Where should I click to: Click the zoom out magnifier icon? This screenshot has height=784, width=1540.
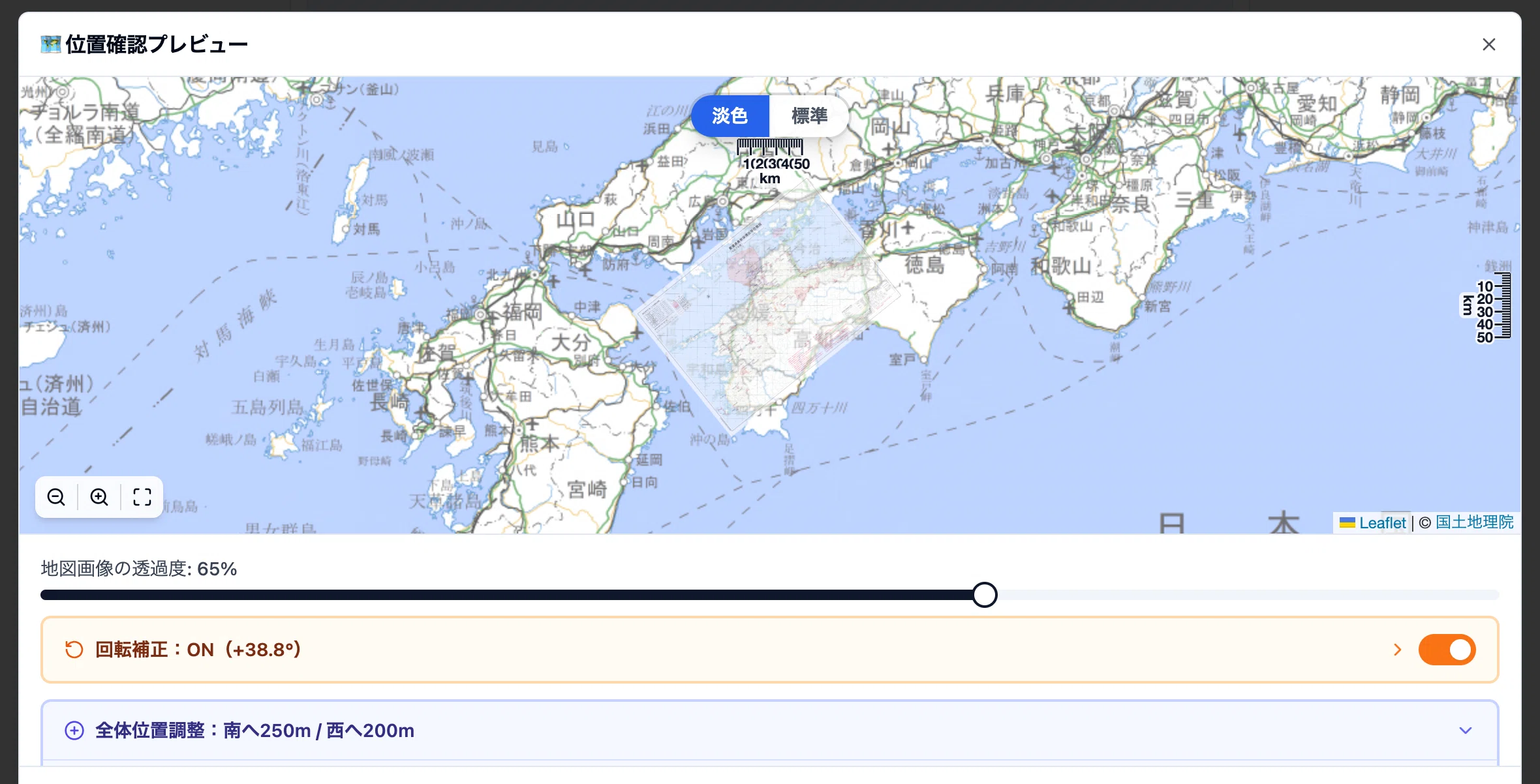tap(56, 497)
